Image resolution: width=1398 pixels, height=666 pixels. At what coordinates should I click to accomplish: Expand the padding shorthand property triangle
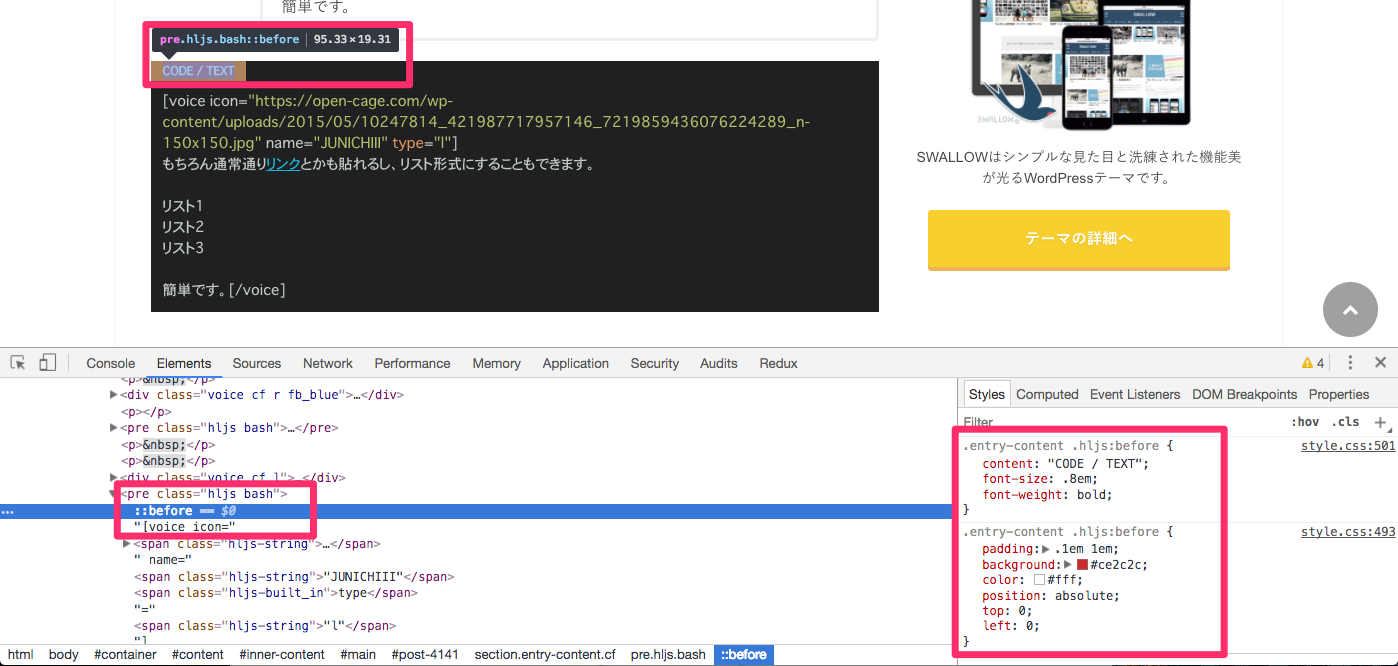pyautogui.click(x=1046, y=549)
